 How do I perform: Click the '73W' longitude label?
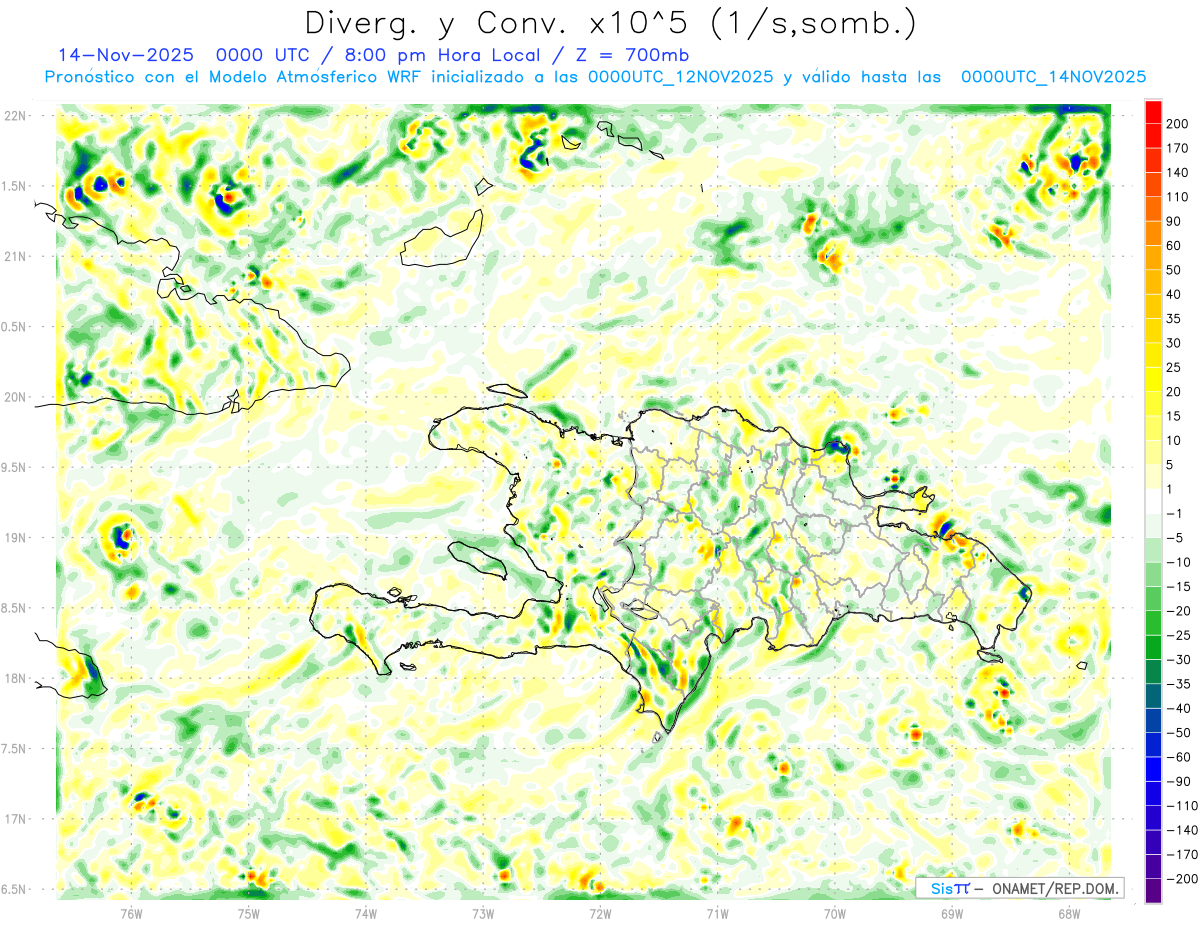click(483, 912)
